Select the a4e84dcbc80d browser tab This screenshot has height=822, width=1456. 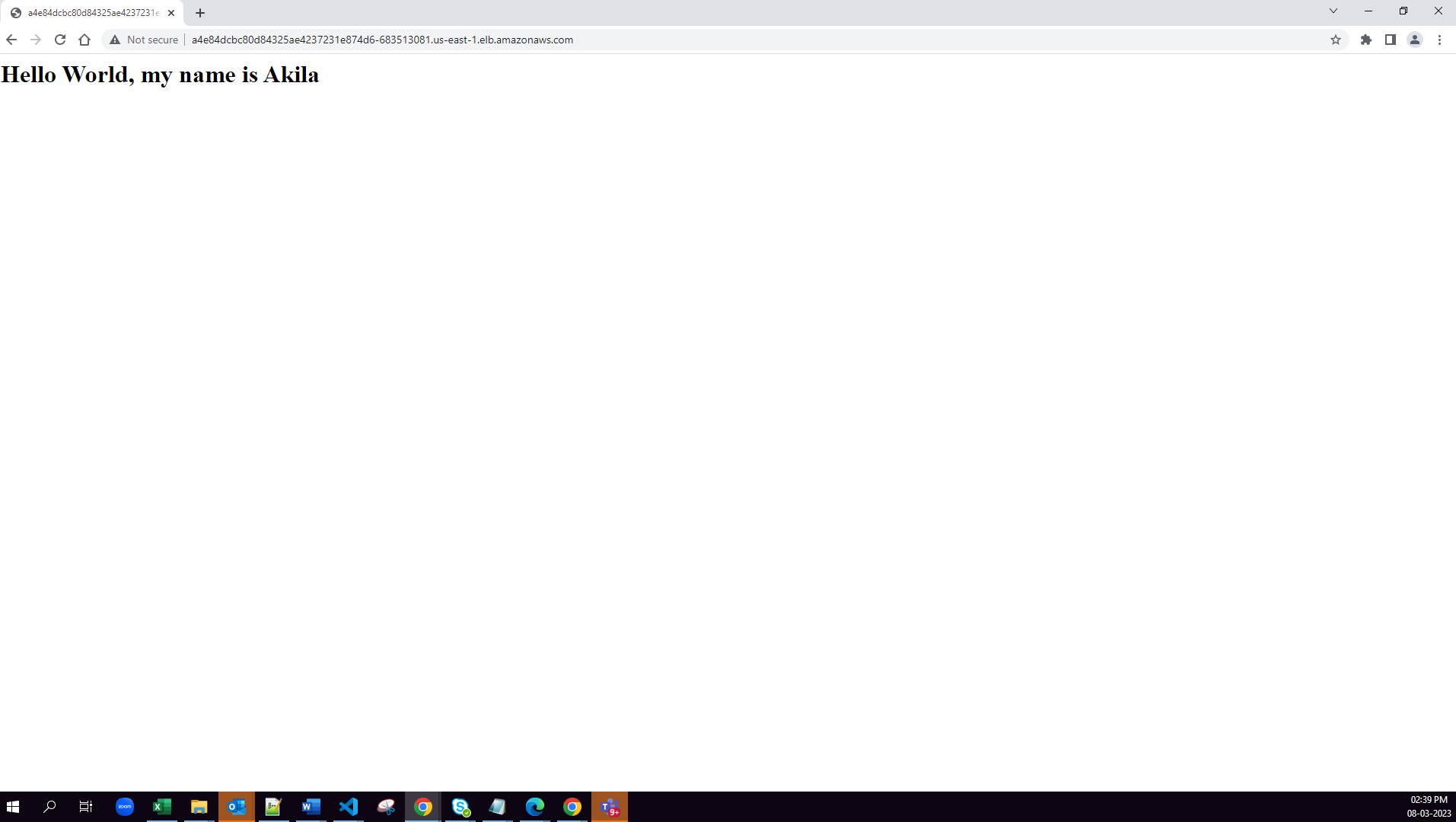pos(91,13)
